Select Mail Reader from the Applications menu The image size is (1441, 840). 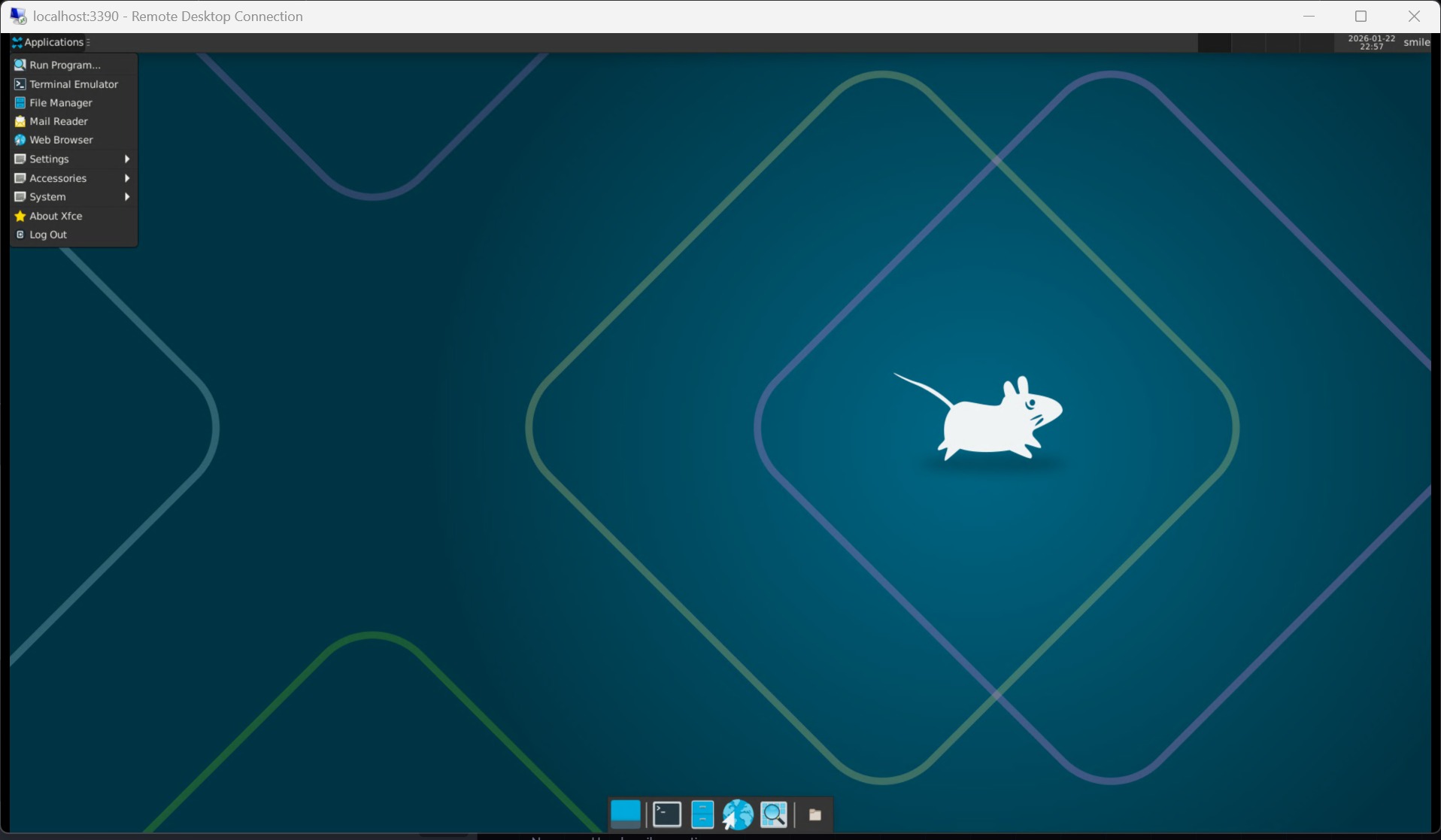pyautogui.click(x=57, y=120)
